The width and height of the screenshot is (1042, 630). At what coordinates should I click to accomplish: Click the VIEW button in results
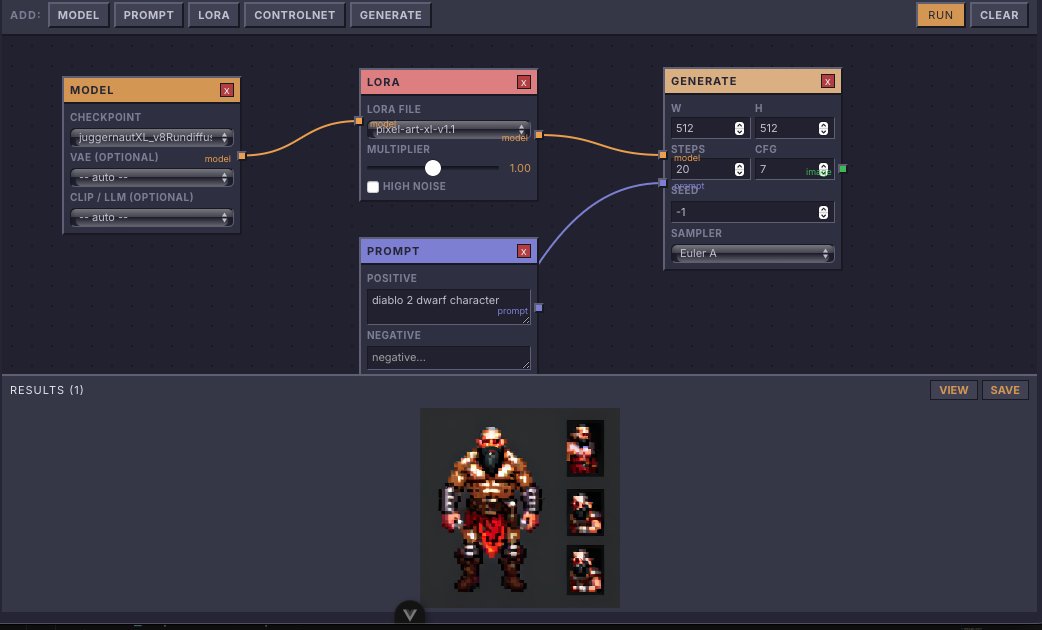(x=954, y=390)
